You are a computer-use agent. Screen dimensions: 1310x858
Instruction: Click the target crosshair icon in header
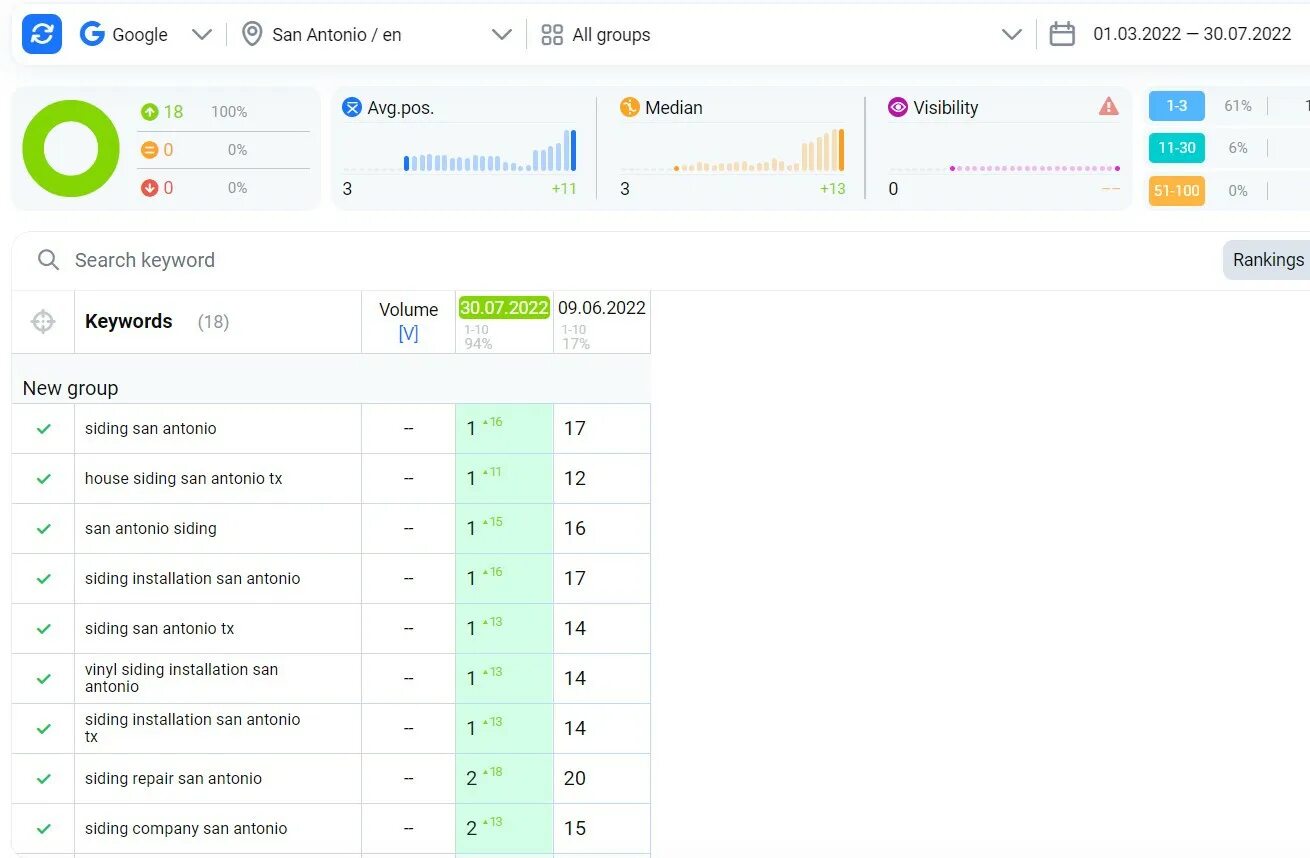click(43, 322)
